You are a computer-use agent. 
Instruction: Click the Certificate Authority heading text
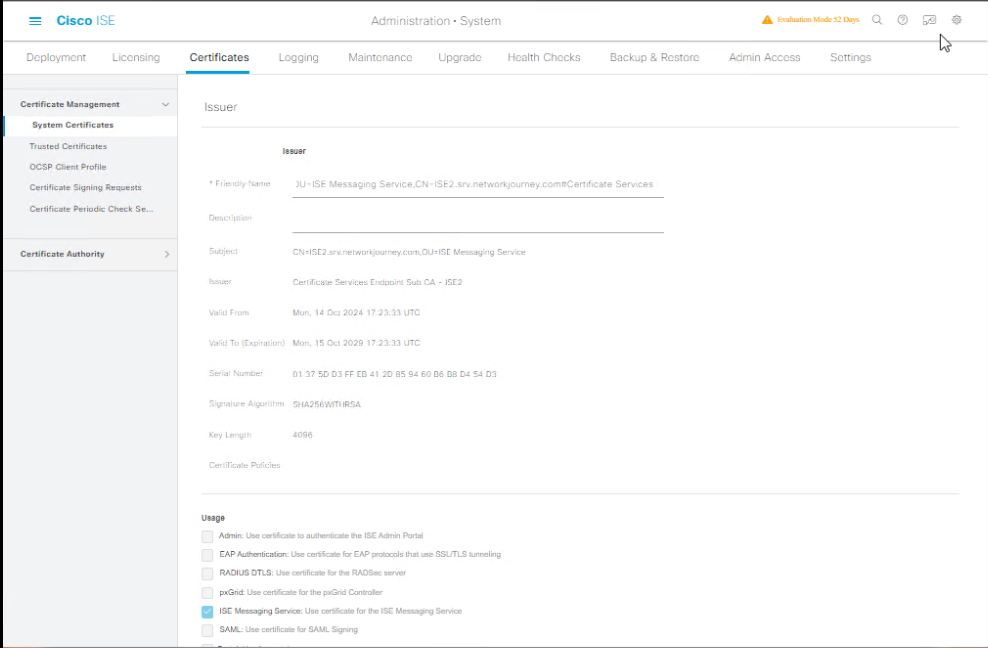[62, 254]
